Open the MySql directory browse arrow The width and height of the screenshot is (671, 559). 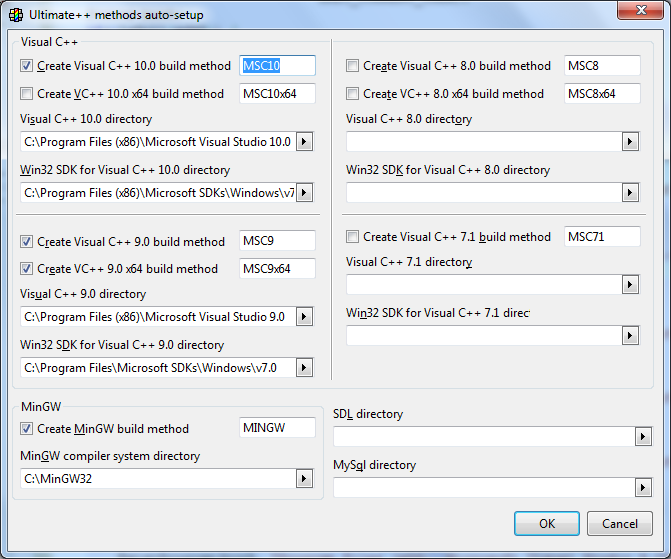(642, 487)
